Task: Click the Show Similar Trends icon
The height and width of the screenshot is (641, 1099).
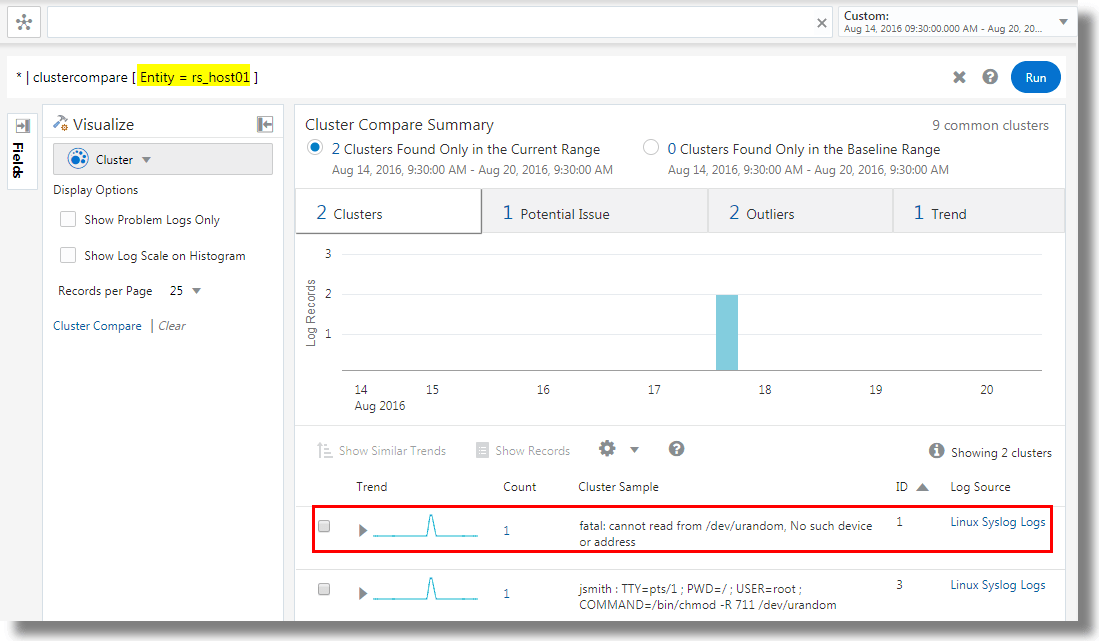Action: [324, 450]
